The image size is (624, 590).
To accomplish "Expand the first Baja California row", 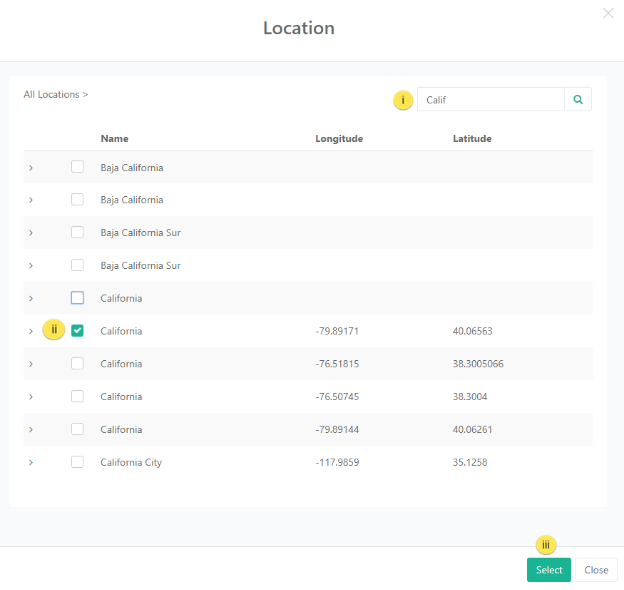I will tap(31, 168).
